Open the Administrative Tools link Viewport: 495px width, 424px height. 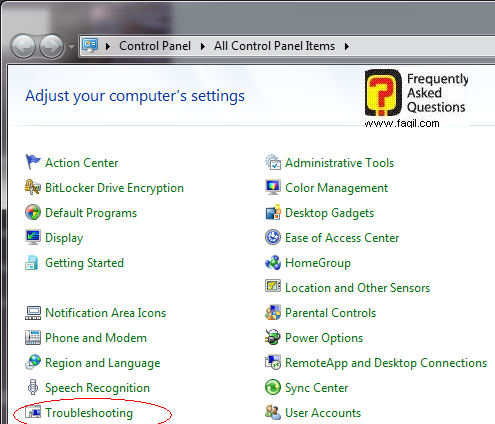tap(339, 163)
